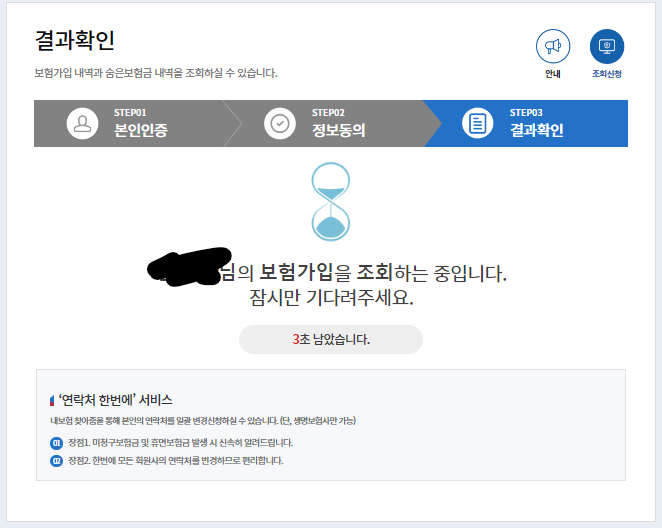
Task: Click the '내보험 찾아줌을 통해' description line
Action: [x=203, y=421]
